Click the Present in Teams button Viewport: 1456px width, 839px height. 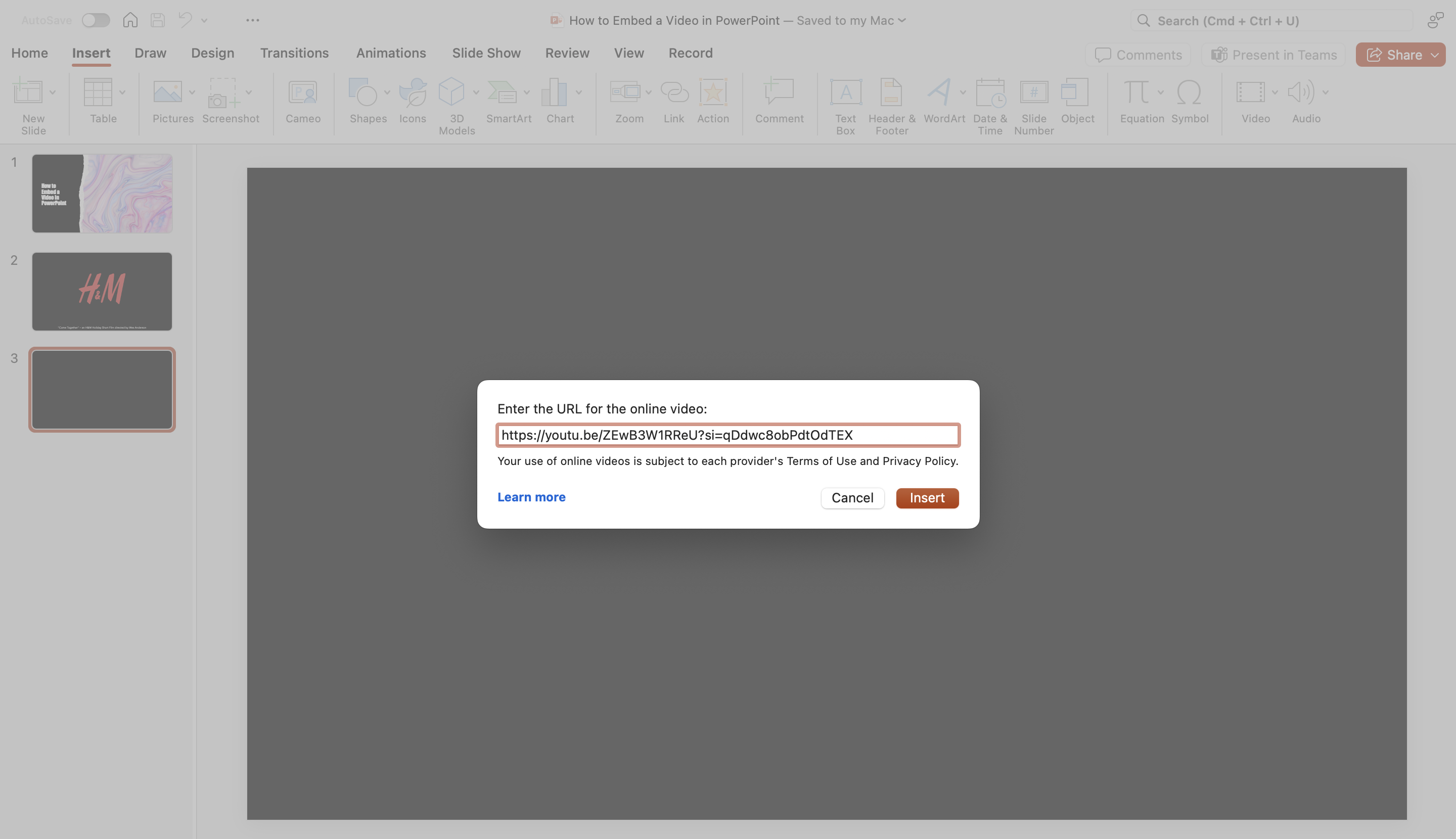[1273, 55]
